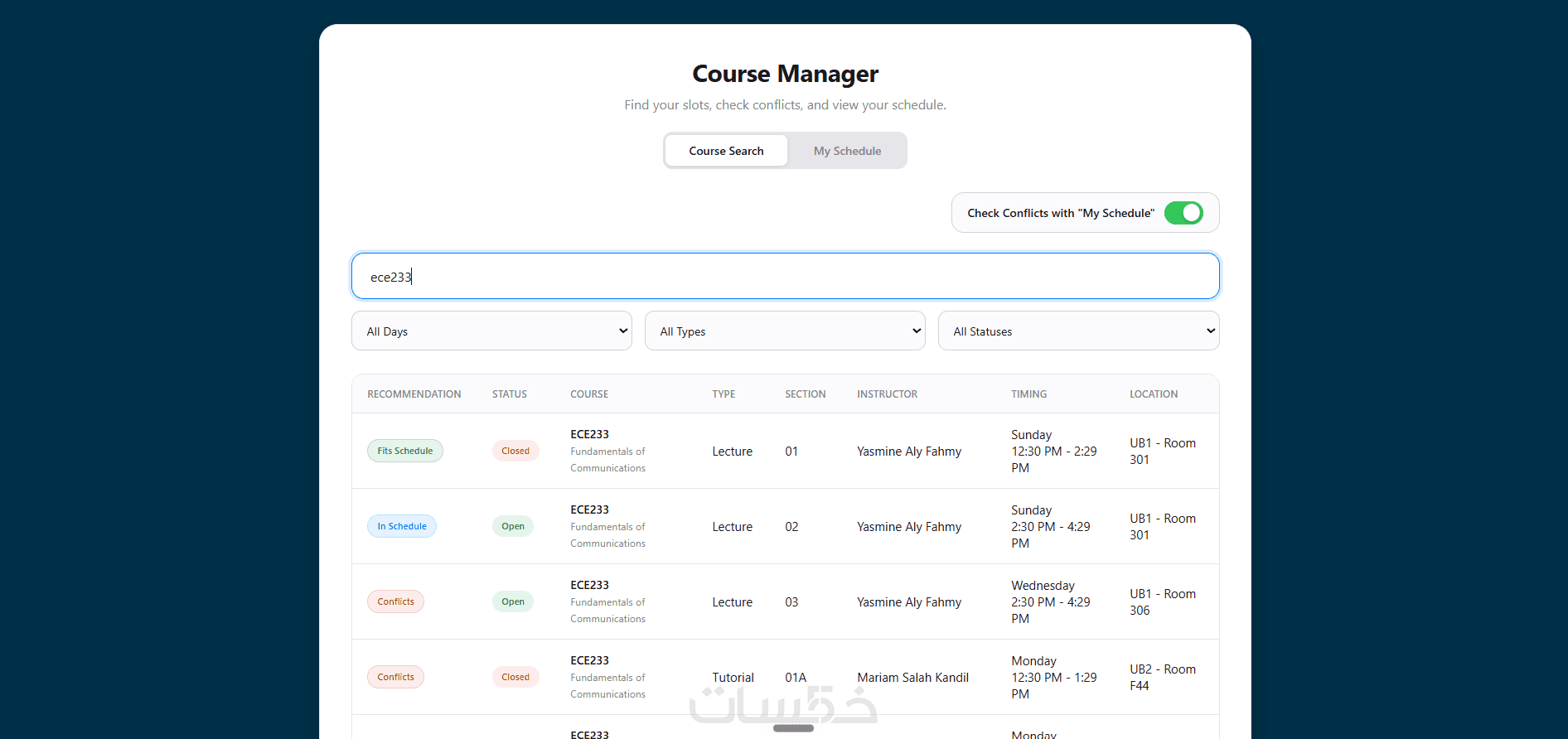Click location UB2 - Room F44
The height and width of the screenshot is (739, 1568).
(1163, 678)
